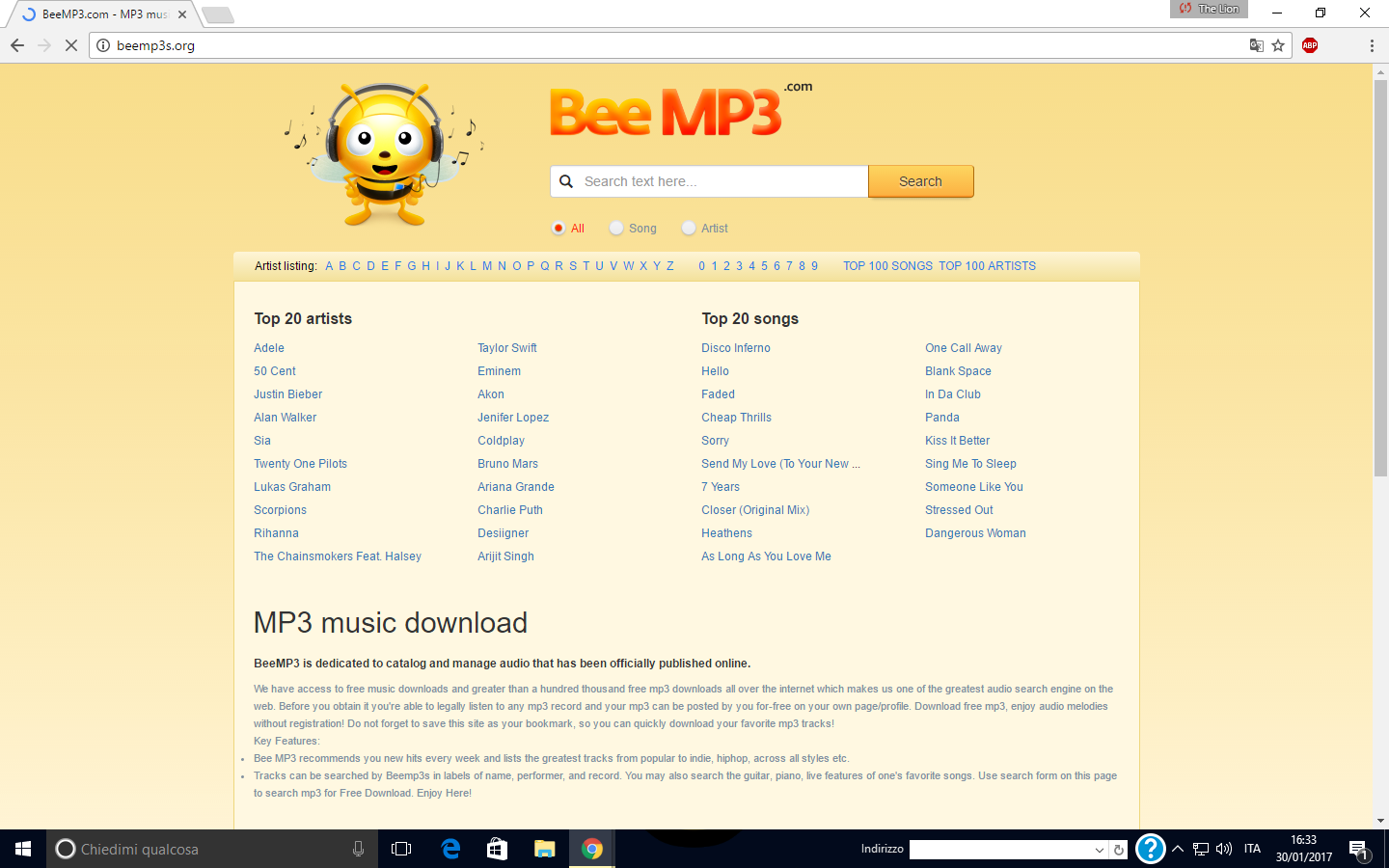Expand the Indirizzo address dropdown arrow
This screenshot has width=1389, height=868.
click(1099, 850)
